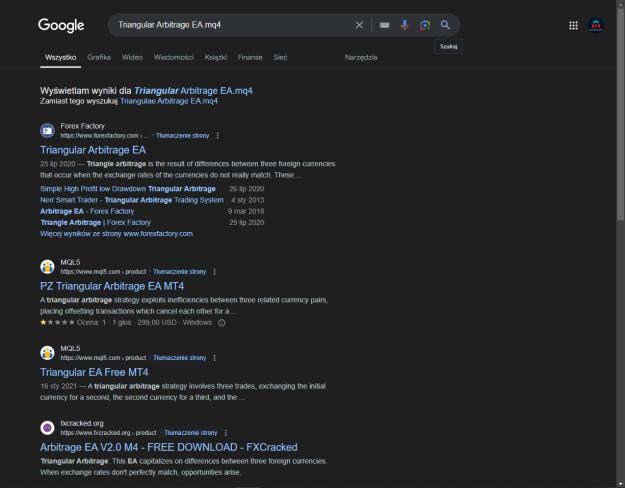Switch to the Grafika tab
625x488 pixels.
click(99, 57)
